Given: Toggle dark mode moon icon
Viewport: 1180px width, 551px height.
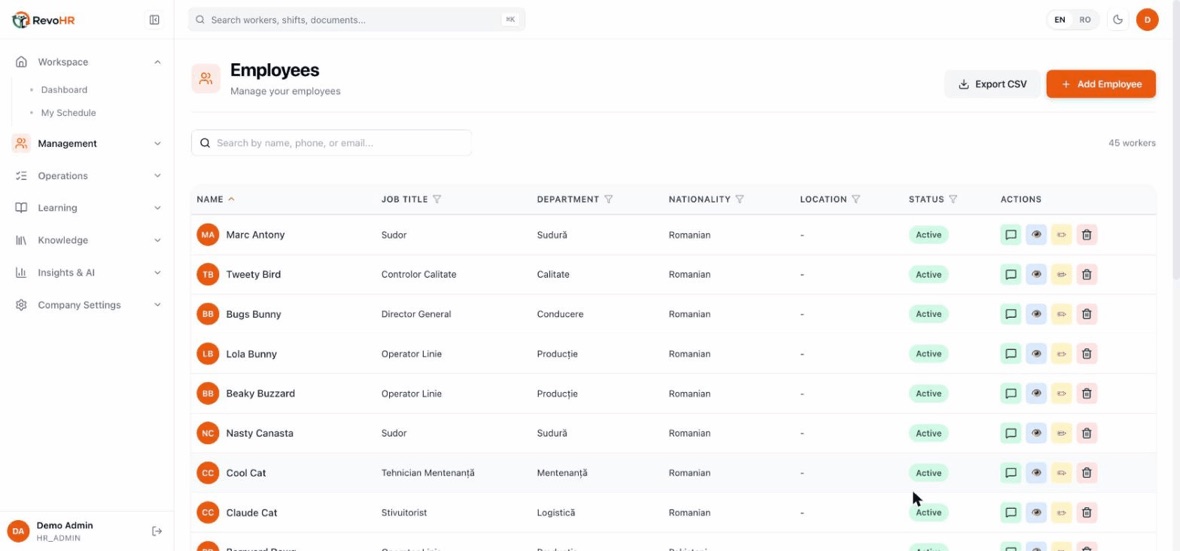Looking at the screenshot, I should (x=1118, y=20).
